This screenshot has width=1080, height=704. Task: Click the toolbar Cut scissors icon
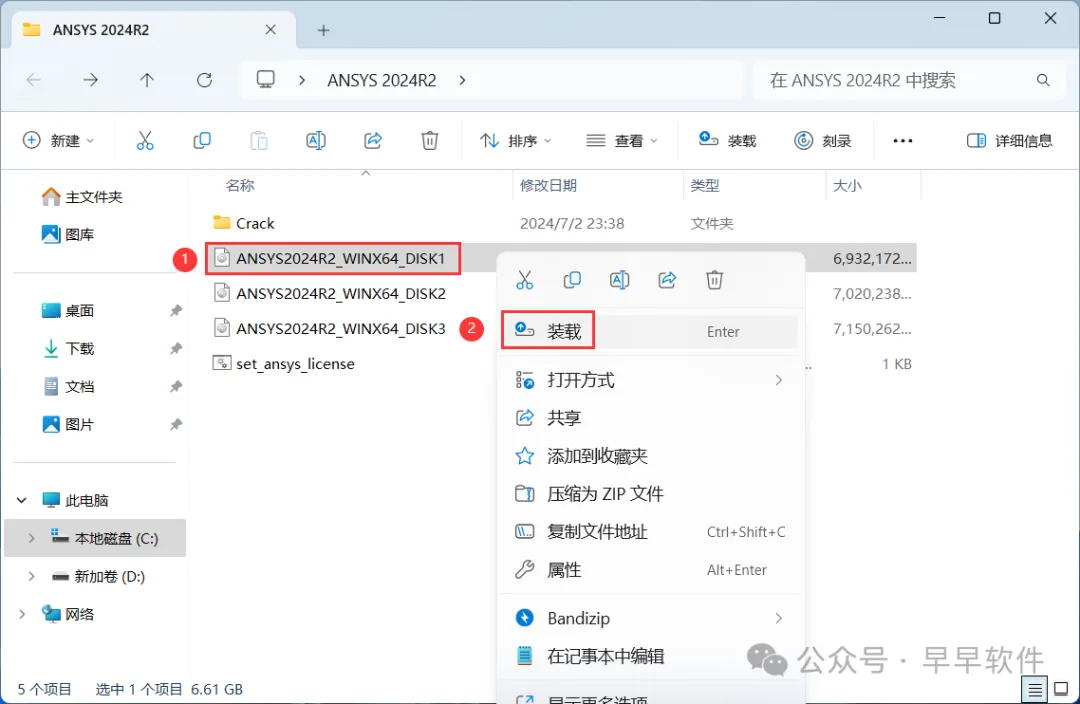point(145,141)
